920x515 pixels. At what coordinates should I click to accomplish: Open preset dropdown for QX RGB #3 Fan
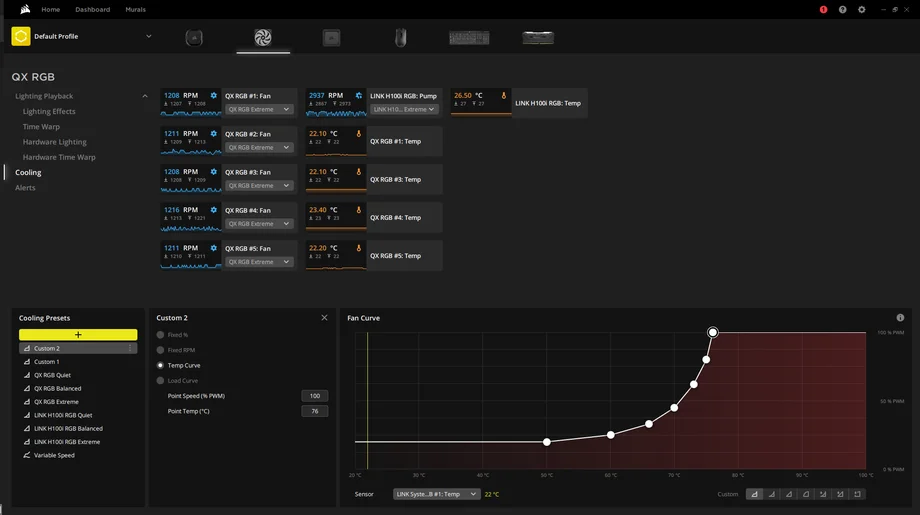click(259, 185)
